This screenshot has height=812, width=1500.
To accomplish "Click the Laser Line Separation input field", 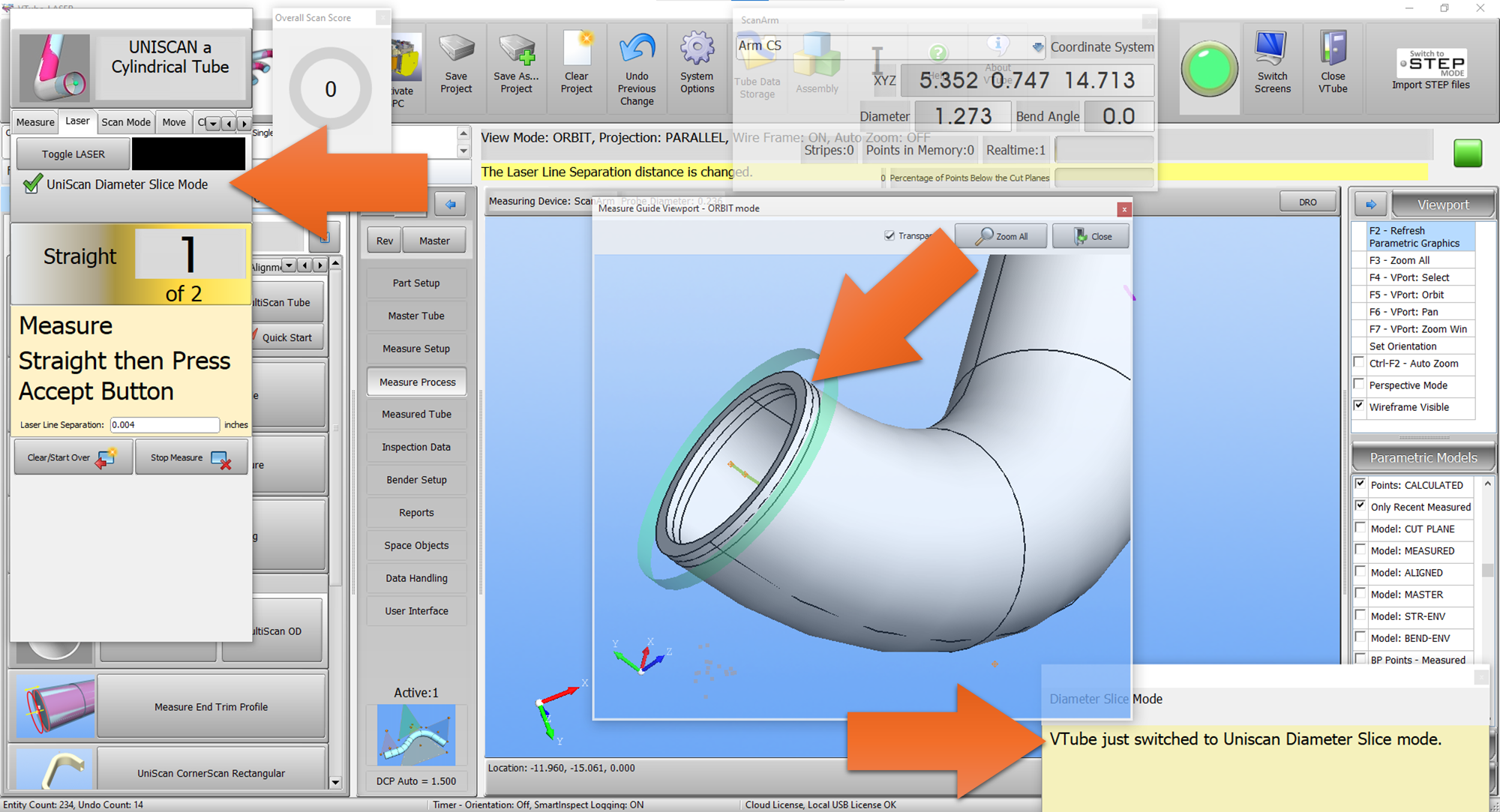I will click(164, 424).
